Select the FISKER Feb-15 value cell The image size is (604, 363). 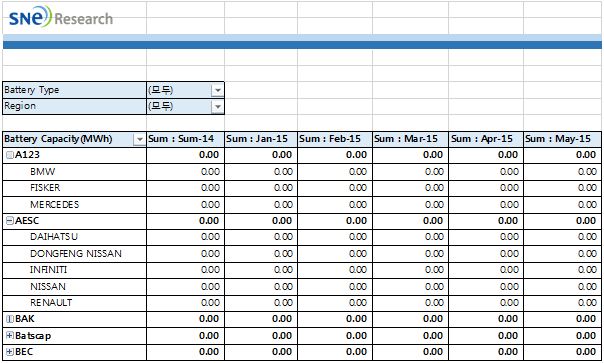point(335,188)
